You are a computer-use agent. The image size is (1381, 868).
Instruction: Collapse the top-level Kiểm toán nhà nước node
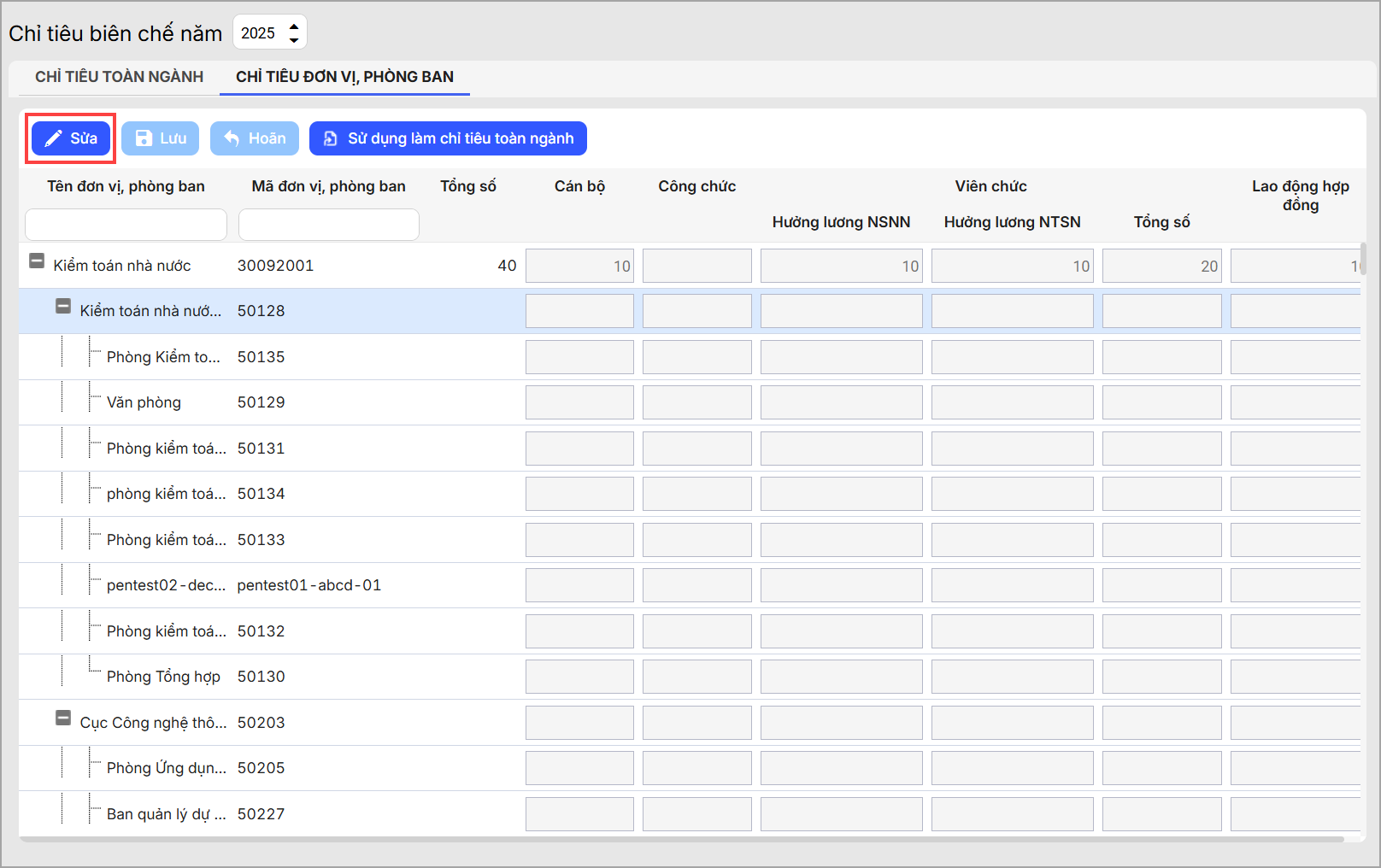click(37, 261)
